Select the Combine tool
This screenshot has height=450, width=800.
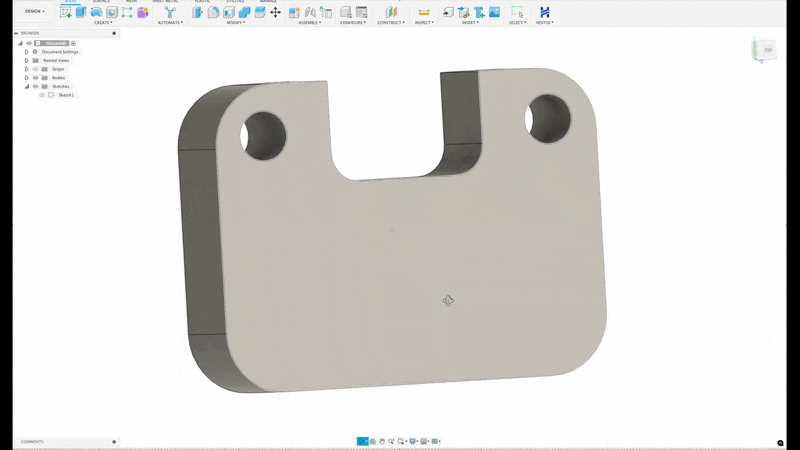244,12
